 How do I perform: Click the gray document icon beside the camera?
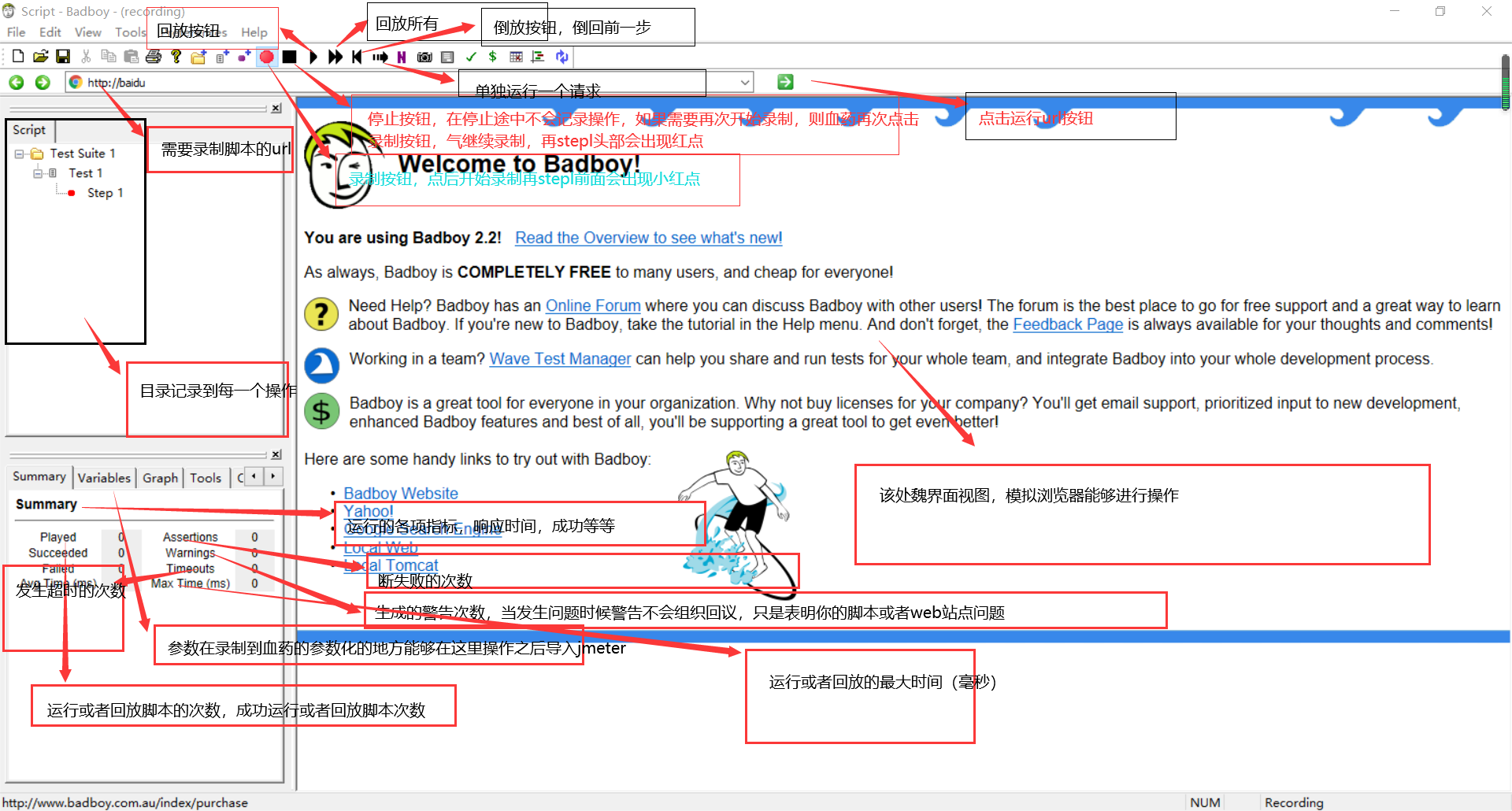point(447,57)
